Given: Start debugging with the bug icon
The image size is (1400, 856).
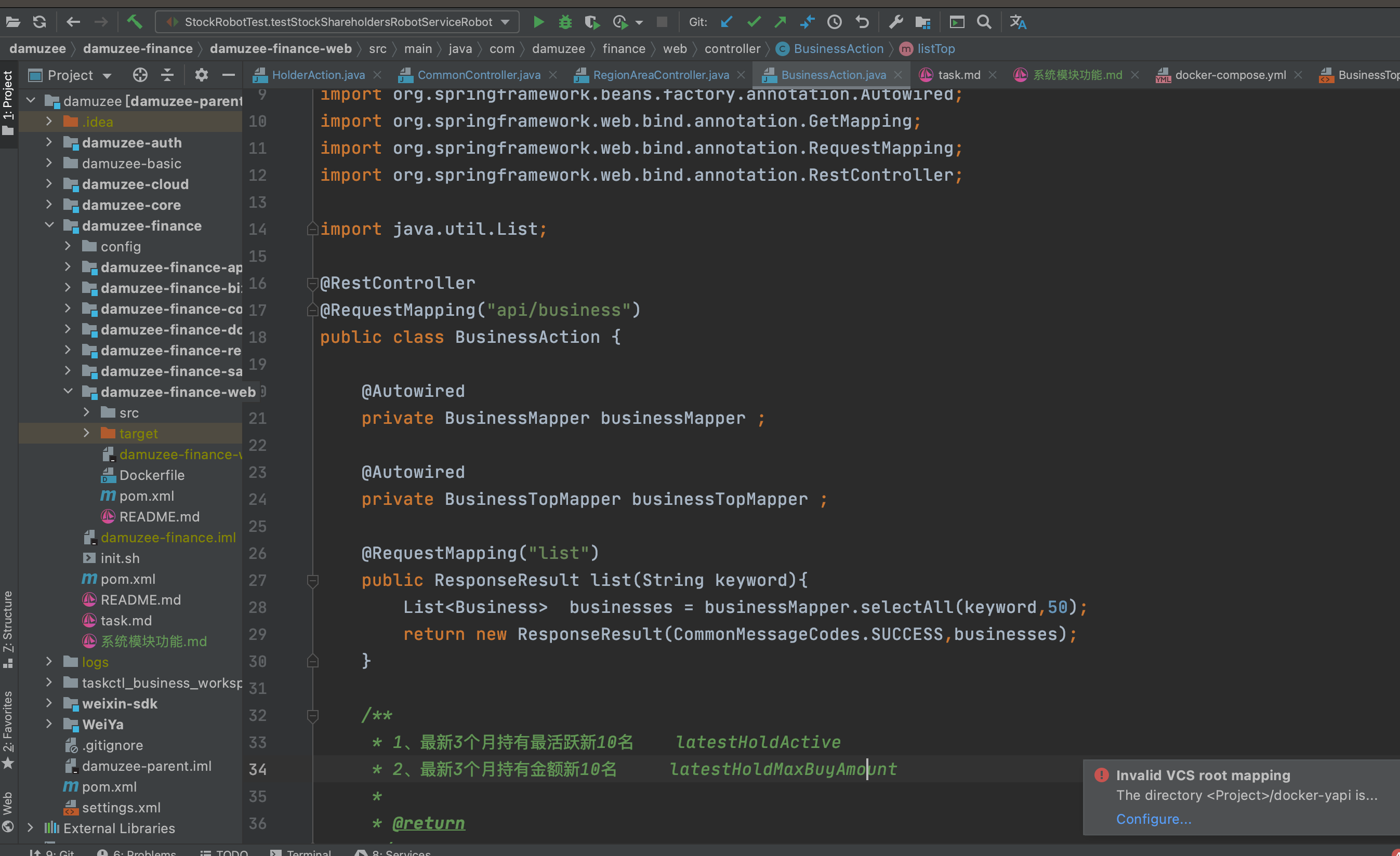Looking at the screenshot, I should [x=565, y=22].
